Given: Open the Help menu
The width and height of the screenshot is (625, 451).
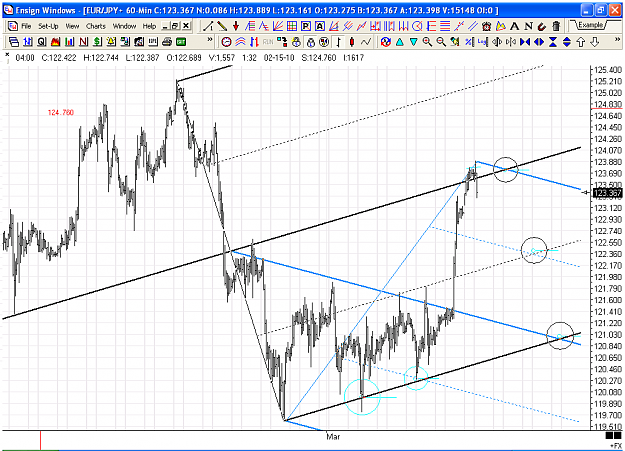Looking at the screenshot, I should pos(149,26).
